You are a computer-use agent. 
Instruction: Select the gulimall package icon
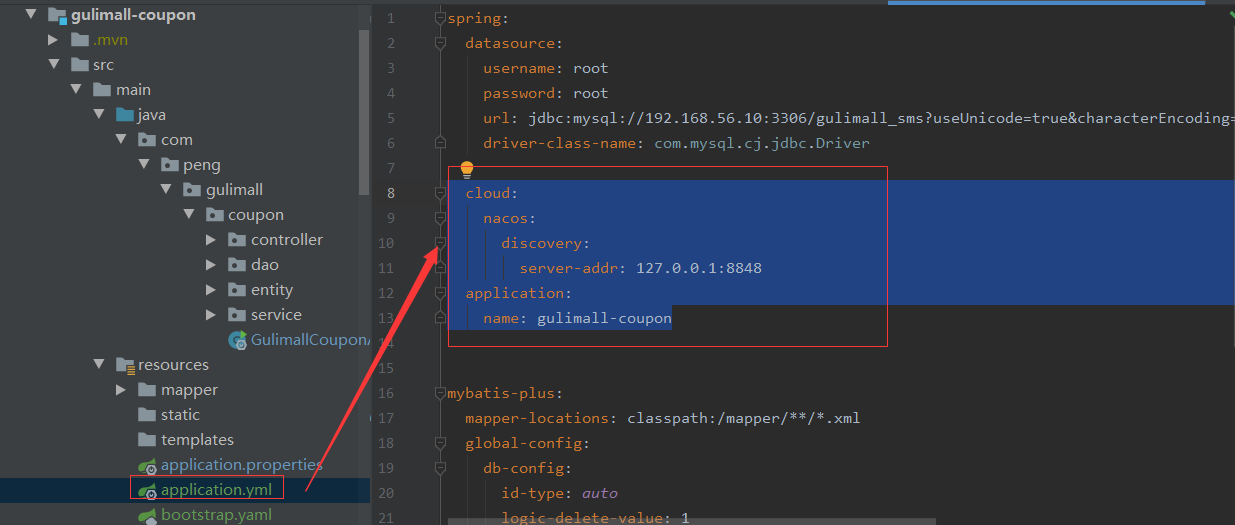[191, 190]
